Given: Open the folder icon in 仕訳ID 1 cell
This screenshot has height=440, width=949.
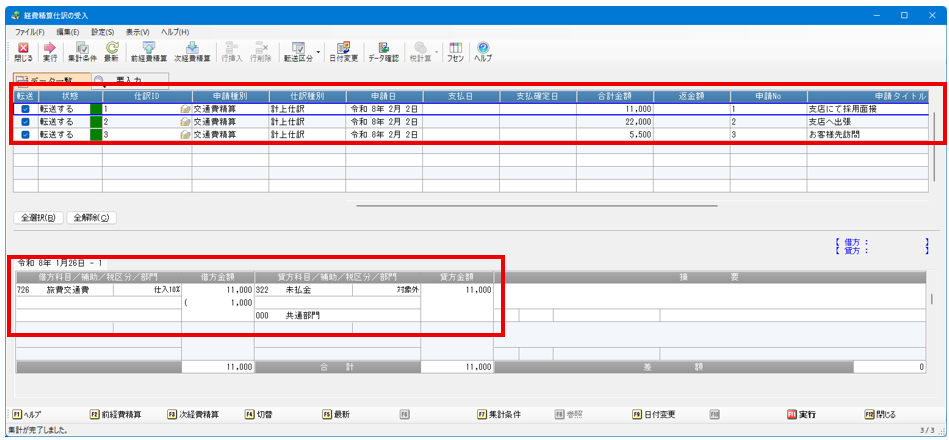Looking at the screenshot, I should pyautogui.click(x=185, y=108).
